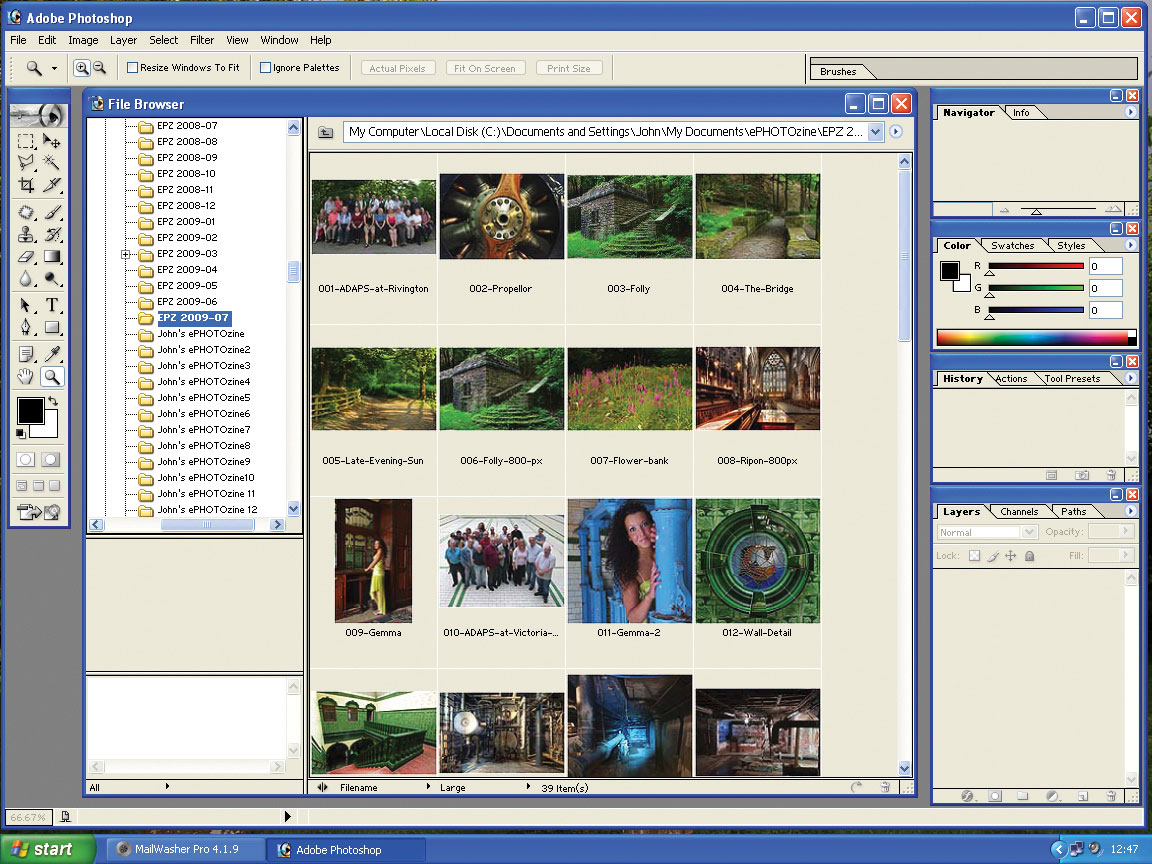The width and height of the screenshot is (1152, 864).
Task: Click the Fit On Screen button
Action: 484,68
